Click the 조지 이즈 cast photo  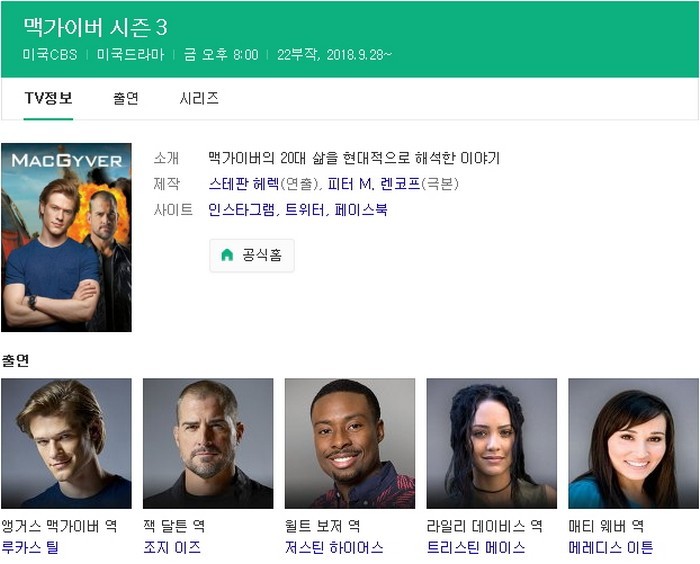tap(208, 443)
